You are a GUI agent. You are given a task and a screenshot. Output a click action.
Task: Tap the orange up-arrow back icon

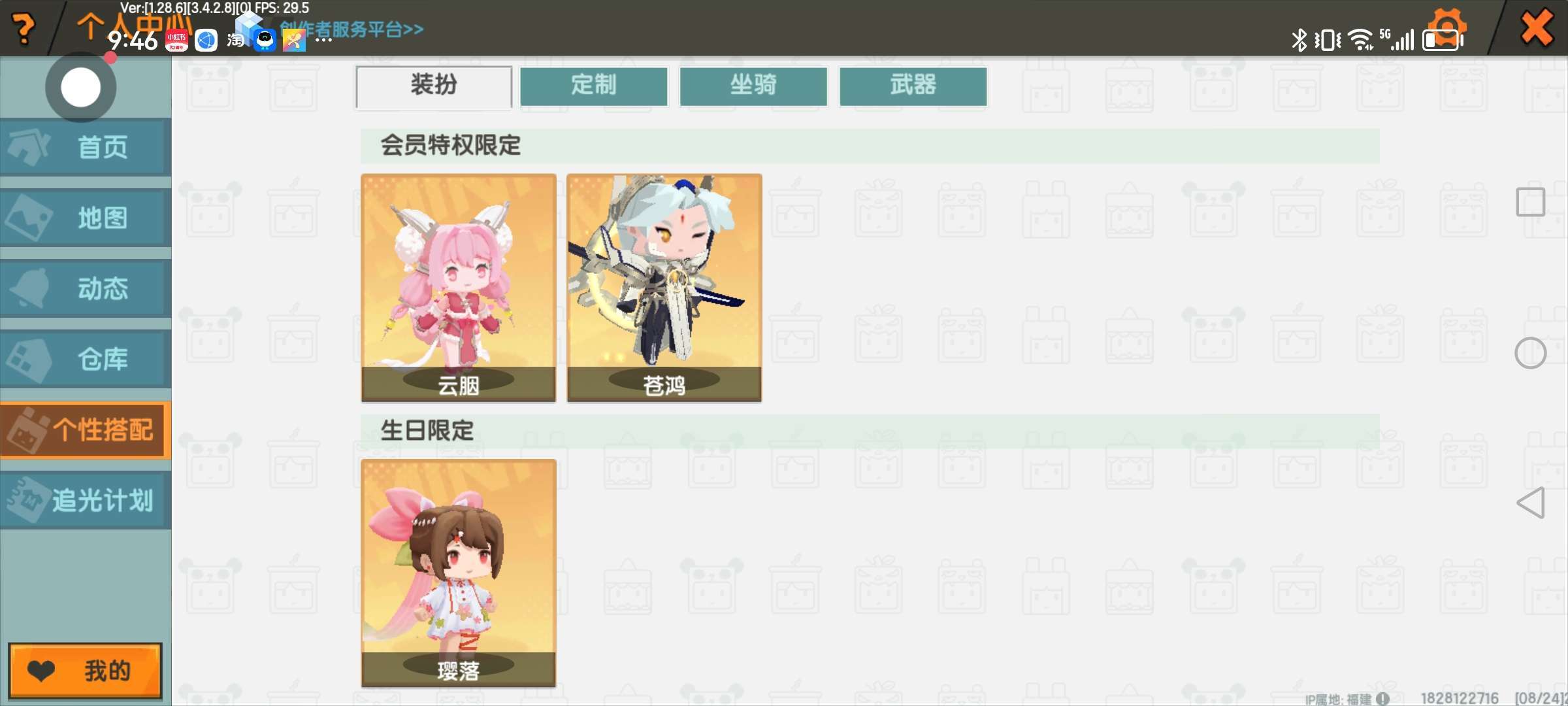coord(90,26)
